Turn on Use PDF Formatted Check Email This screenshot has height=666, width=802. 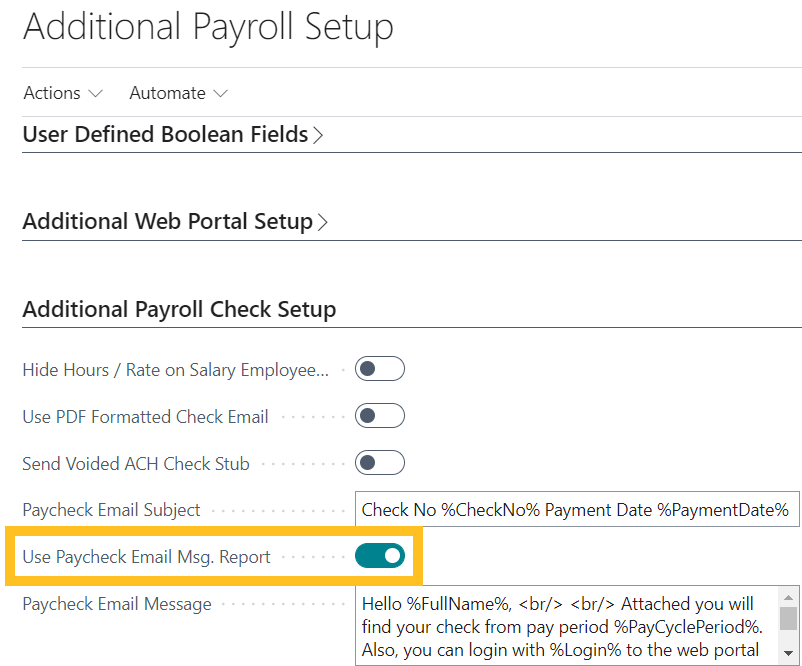click(380, 416)
